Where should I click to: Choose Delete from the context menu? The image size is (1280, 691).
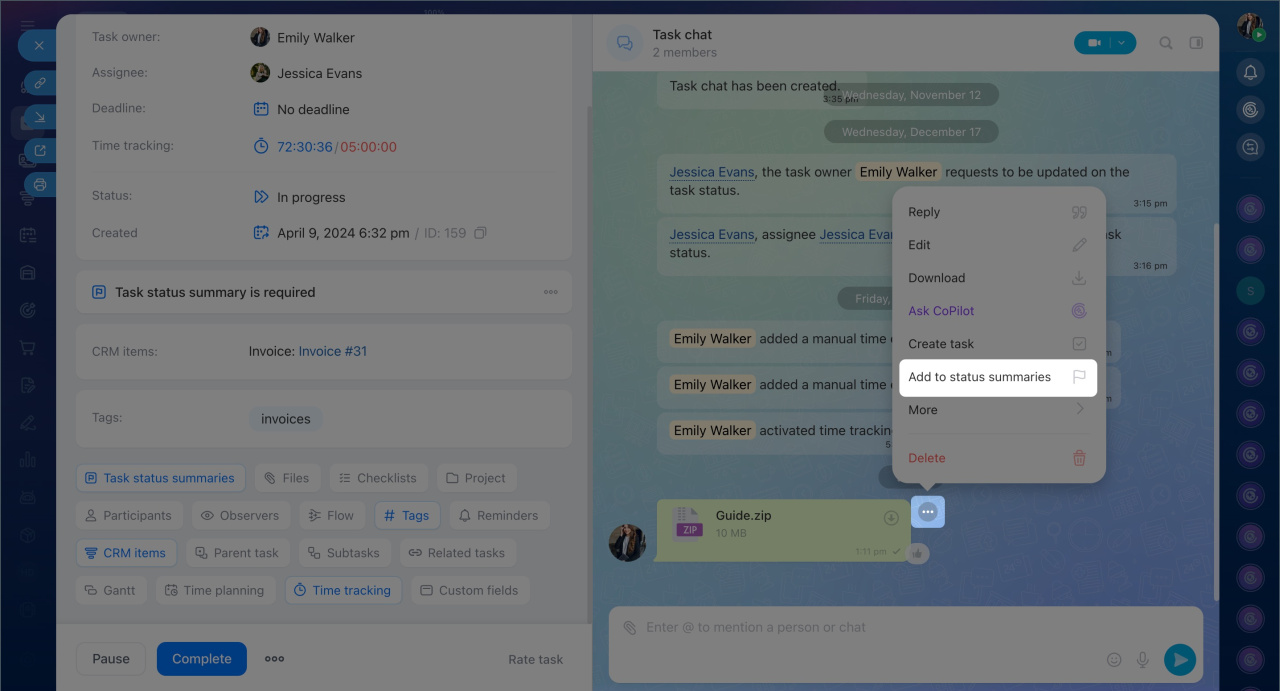996,458
